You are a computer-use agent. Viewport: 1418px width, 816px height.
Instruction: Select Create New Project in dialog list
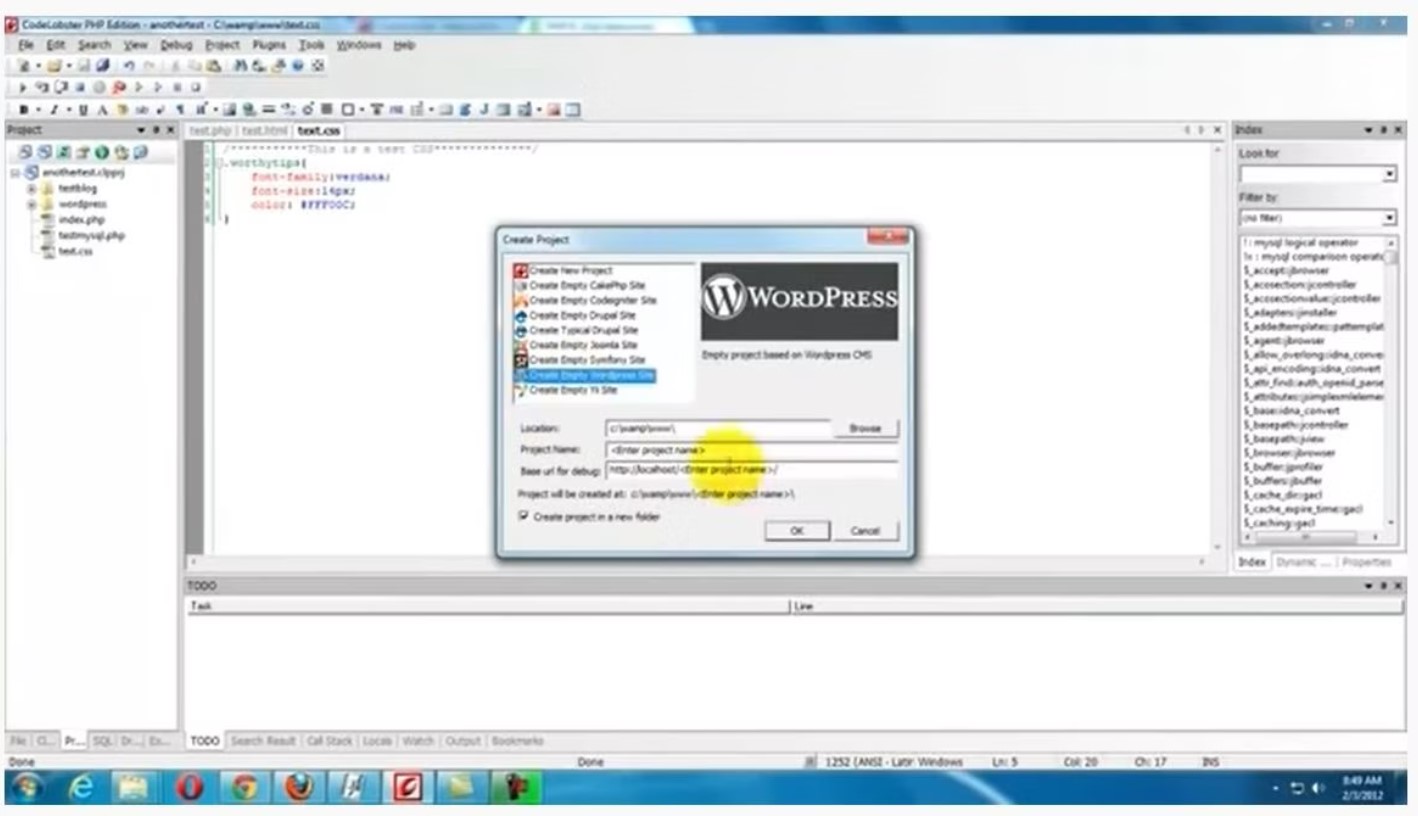pos(570,271)
